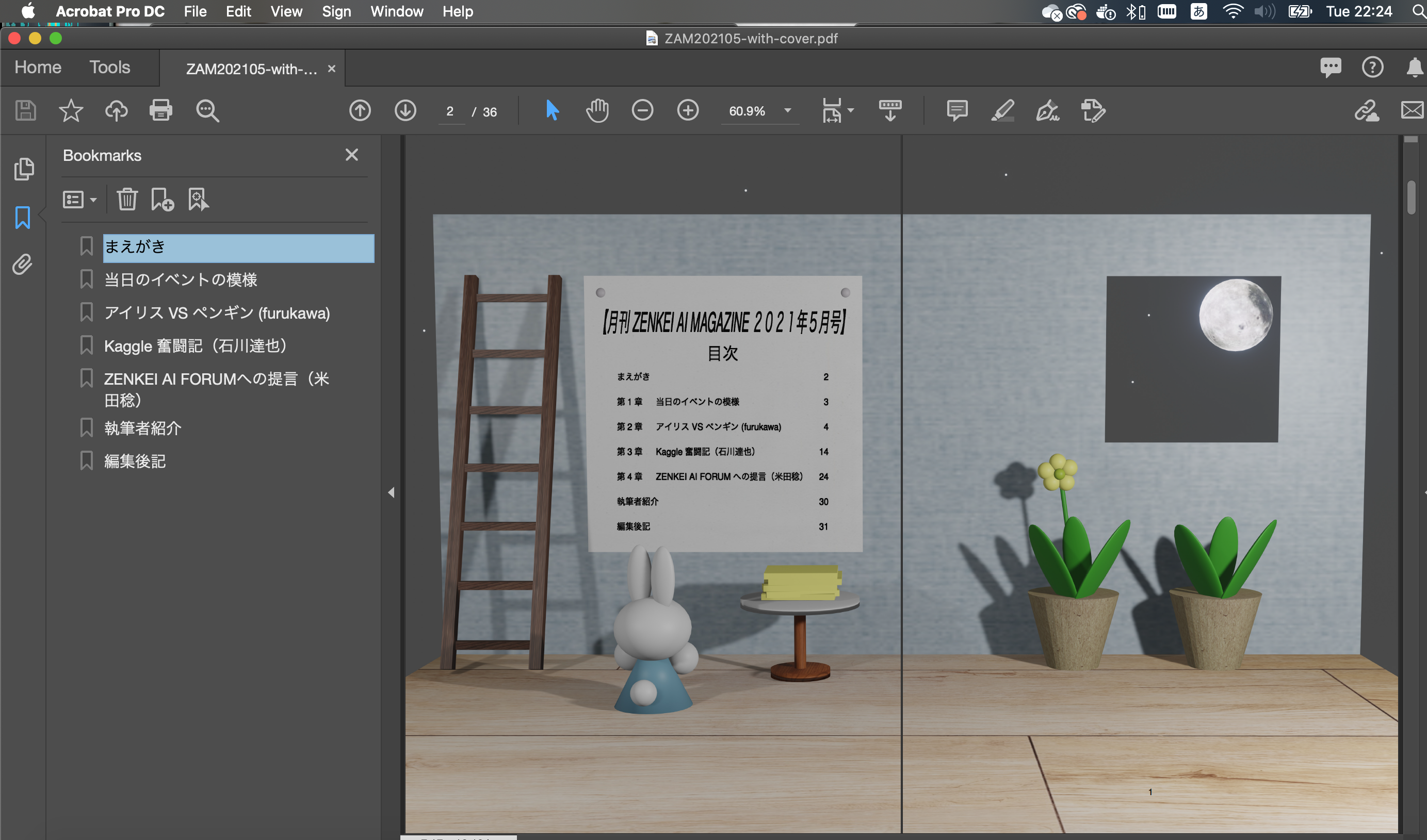Jump to 執筆者紹介 bookmark
1427x840 pixels.
pyautogui.click(x=143, y=428)
